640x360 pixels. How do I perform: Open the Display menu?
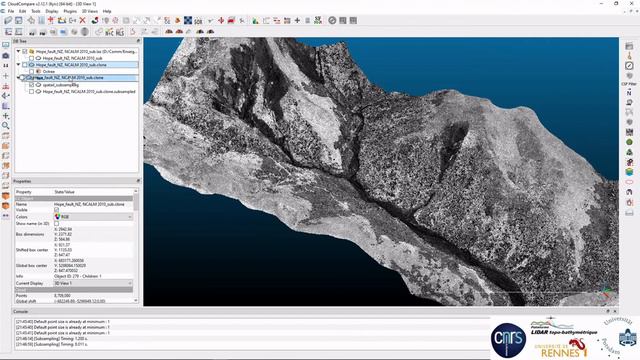52,11
